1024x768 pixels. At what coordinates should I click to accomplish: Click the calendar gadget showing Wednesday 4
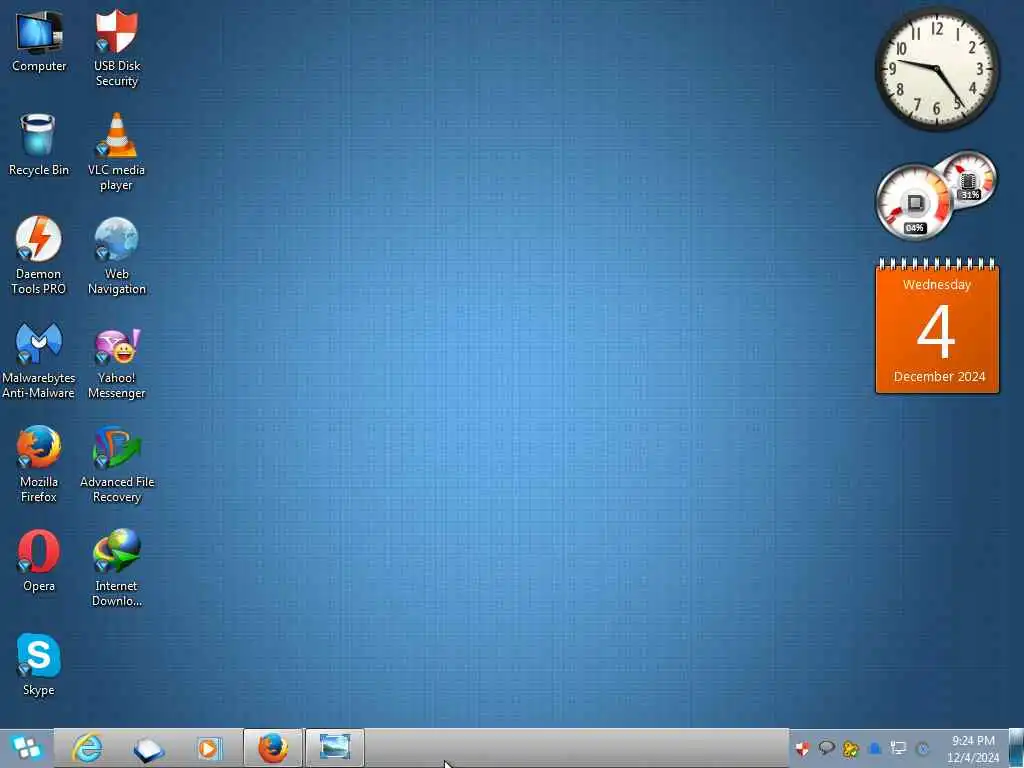pyautogui.click(x=937, y=325)
